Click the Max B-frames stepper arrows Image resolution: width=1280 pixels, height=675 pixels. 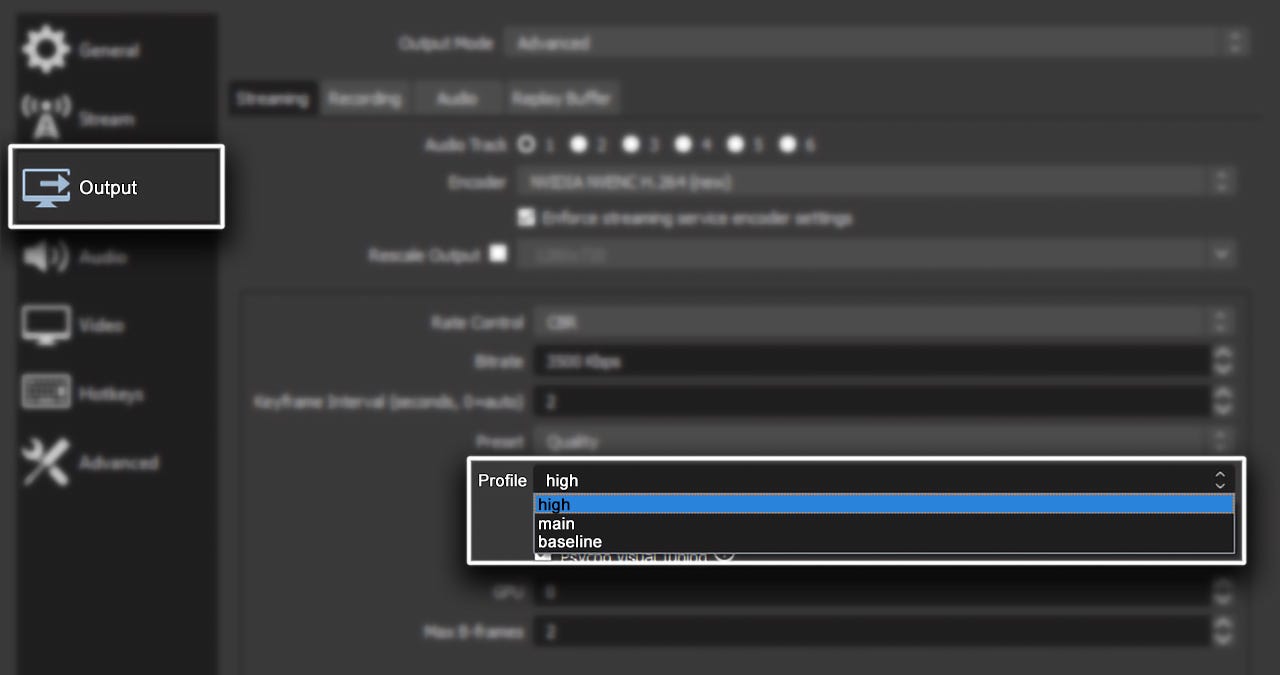(1222, 631)
